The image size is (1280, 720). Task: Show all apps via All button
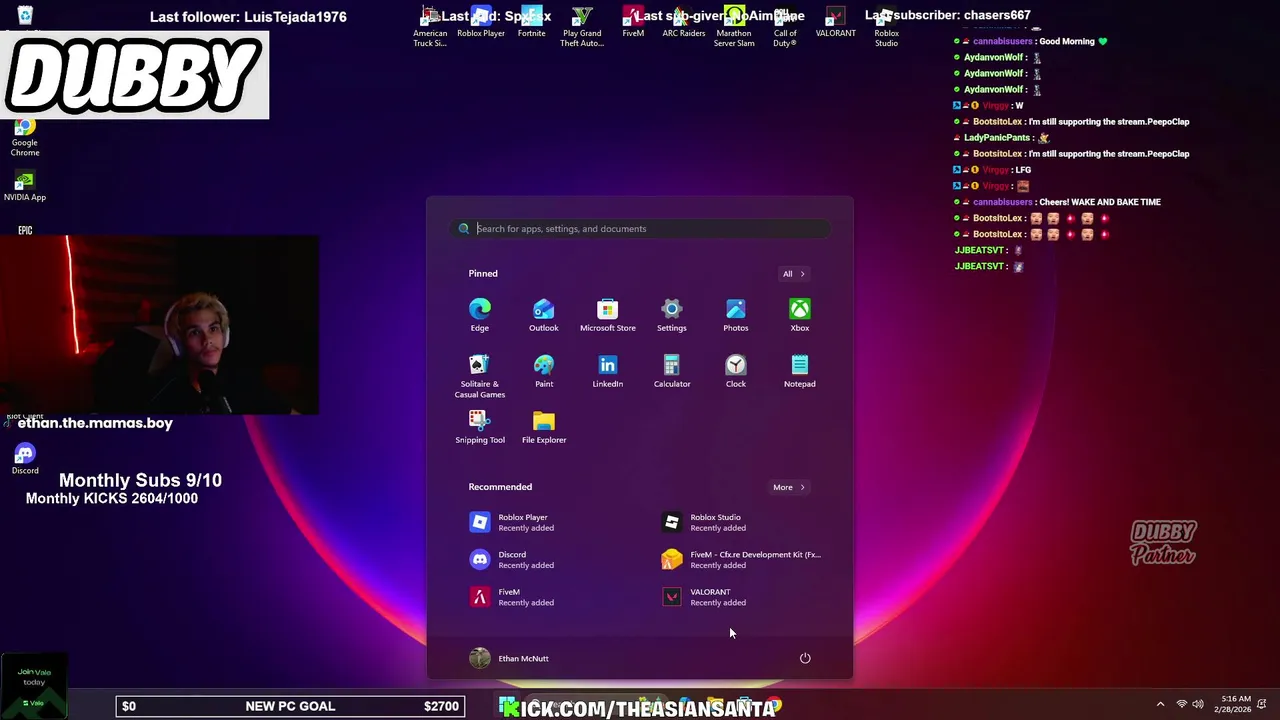point(794,274)
